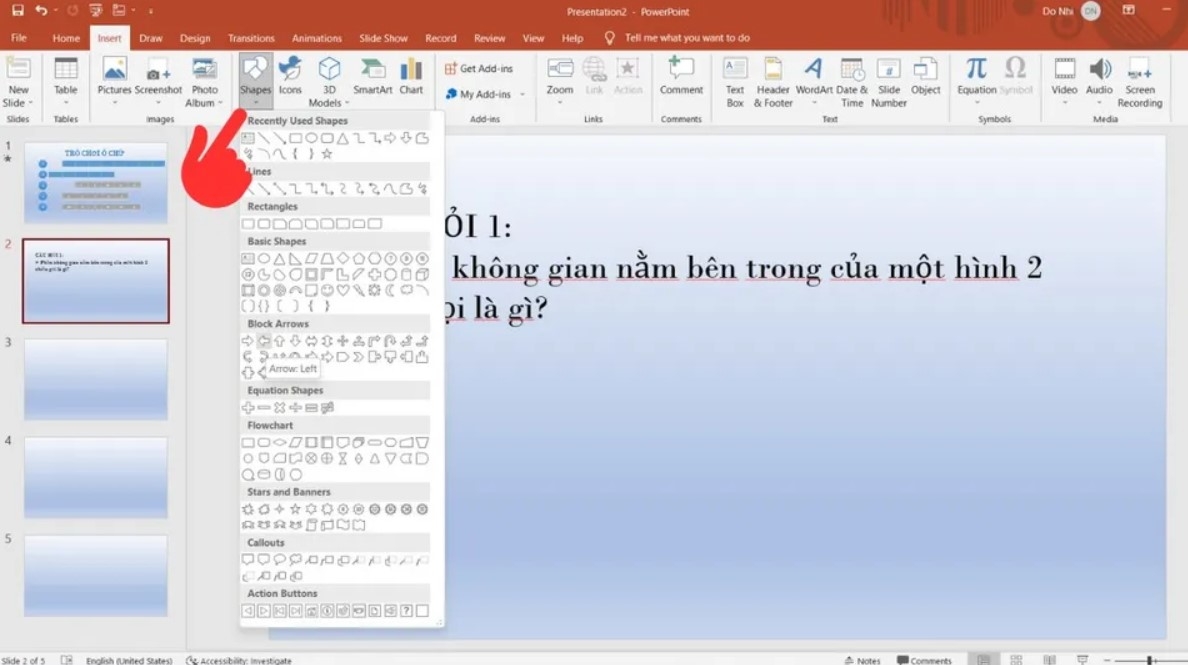Switch to the Design tab
1188x665 pixels.
point(195,38)
